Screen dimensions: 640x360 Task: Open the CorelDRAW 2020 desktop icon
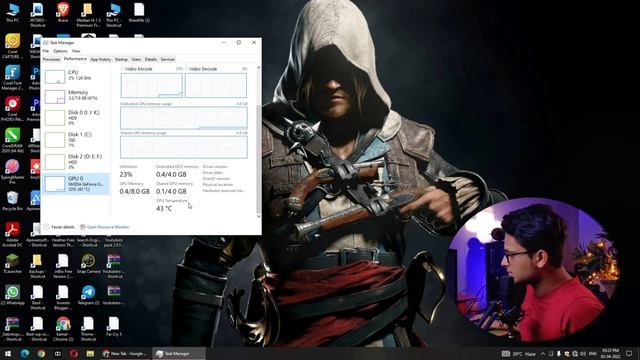[x=12, y=140]
